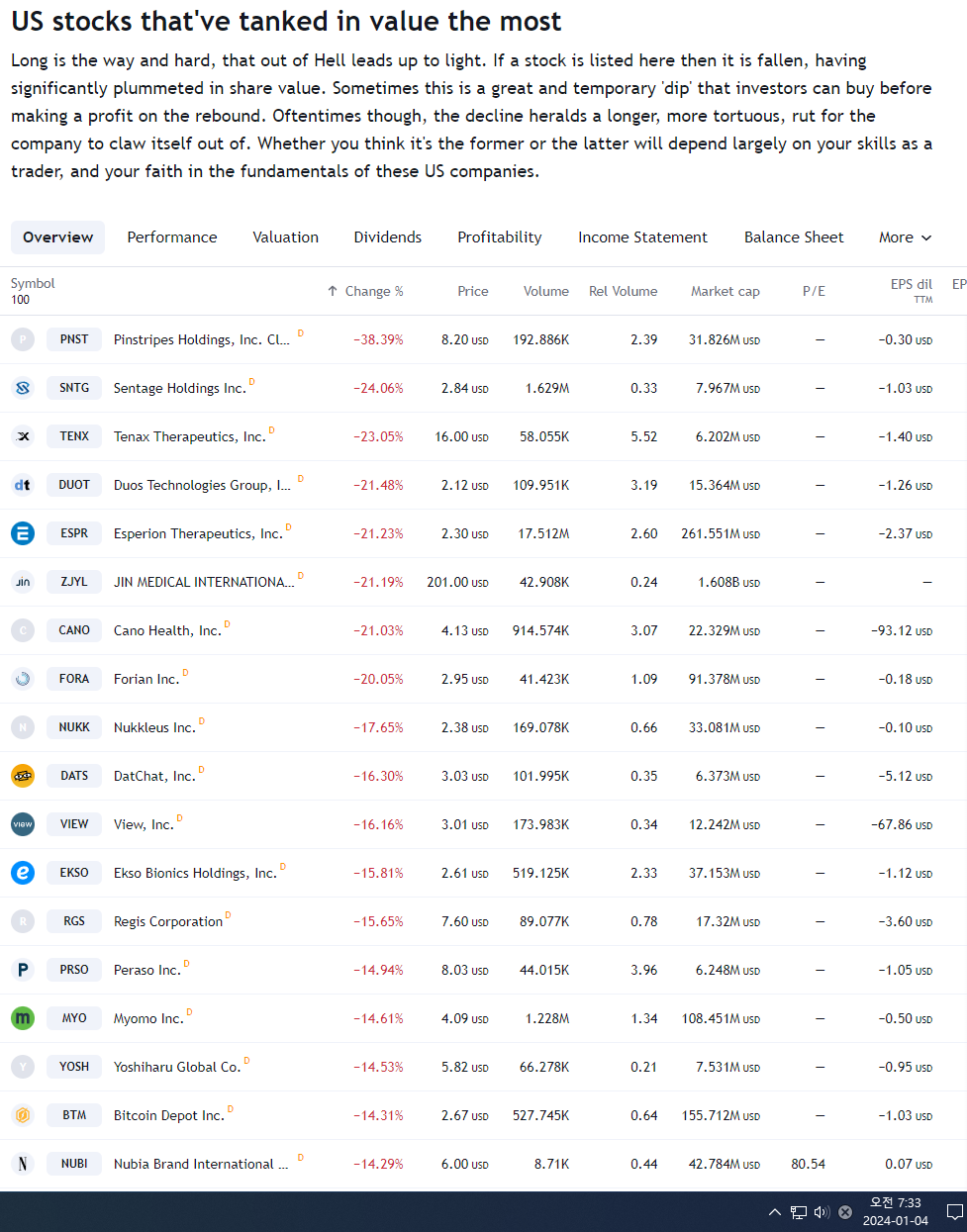Sort by the EPS dil TTM header
Image resolution: width=967 pixels, height=1232 pixels.
pyautogui.click(x=912, y=290)
